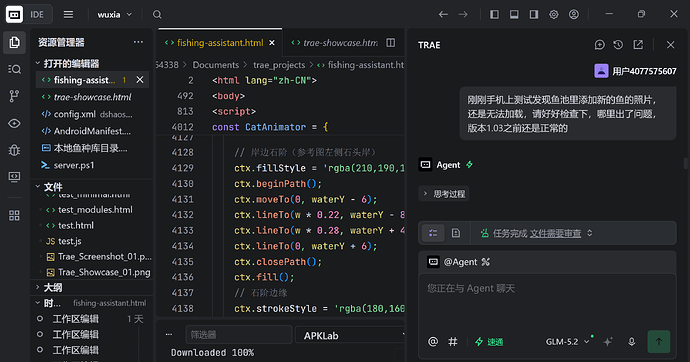
Task: Click the split editor icon
Action: click(x=390, y=43)
